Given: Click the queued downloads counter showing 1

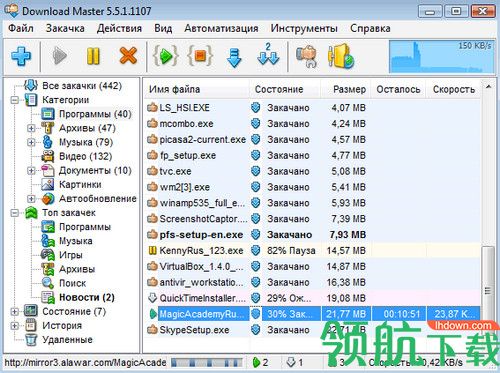Looking at the screenshot, I should coord(295,362).
